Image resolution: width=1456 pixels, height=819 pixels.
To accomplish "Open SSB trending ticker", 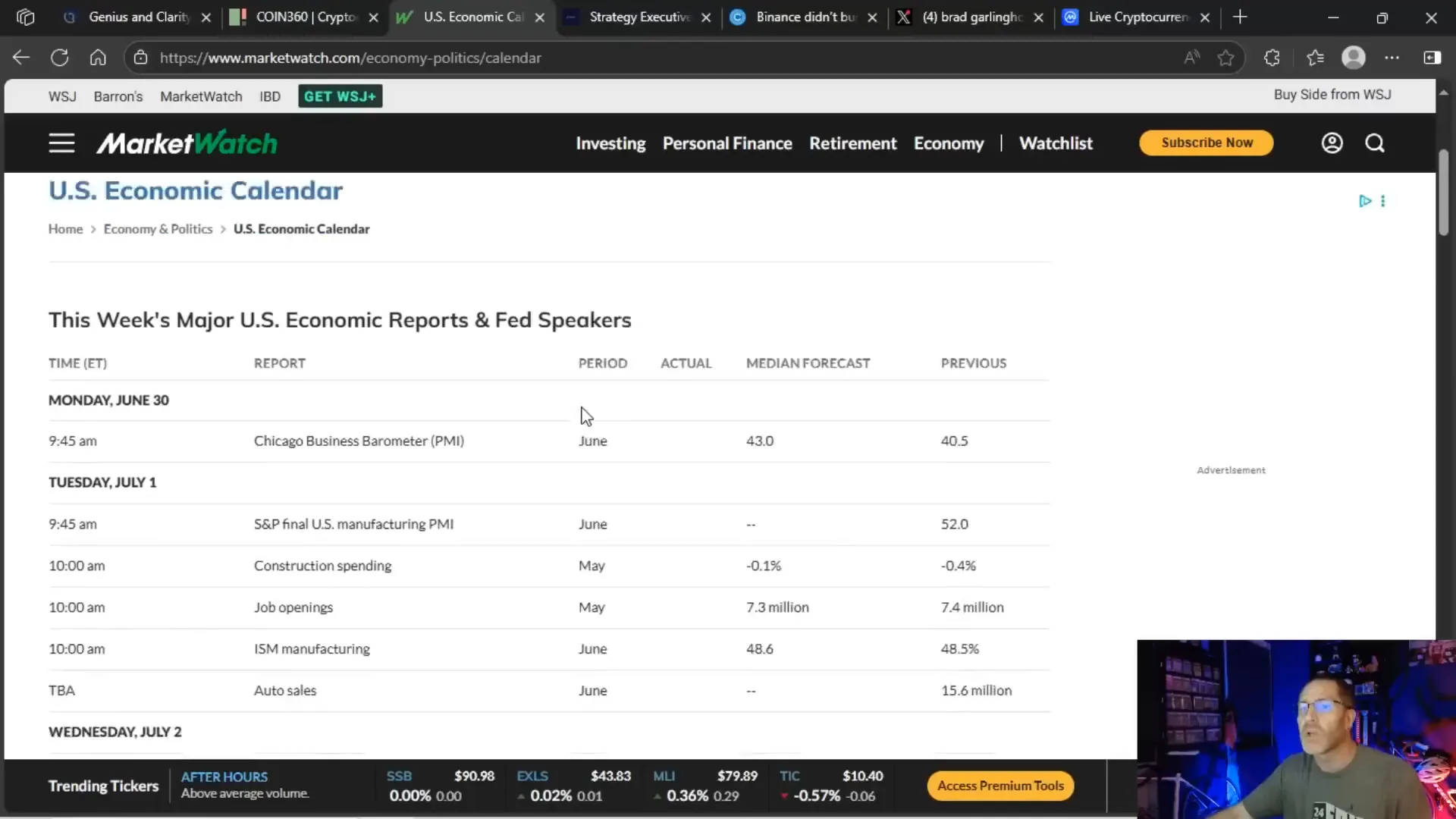I will coord(441,786).
